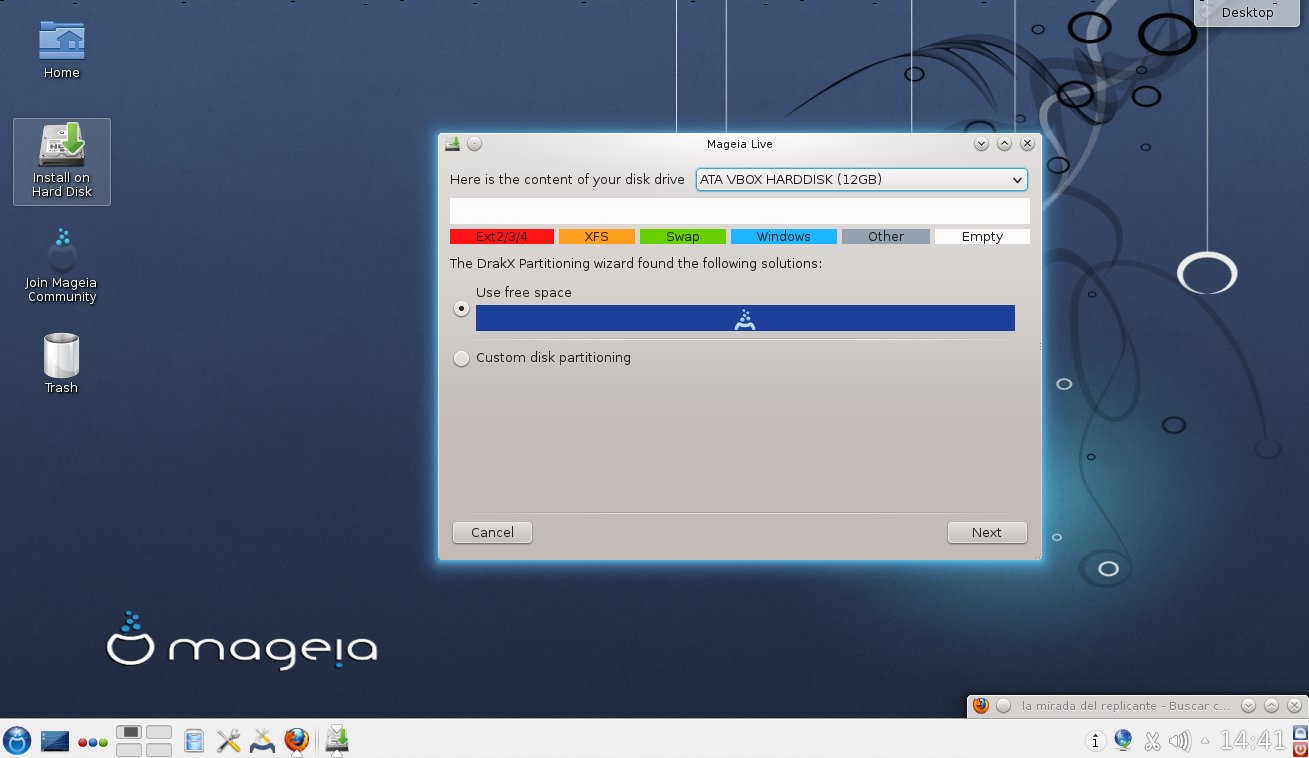Viewport: 1309px width, 758px height.
Task: Toggle on-all-desktops for the Firefox window
Action: (x=1004, y=706)
